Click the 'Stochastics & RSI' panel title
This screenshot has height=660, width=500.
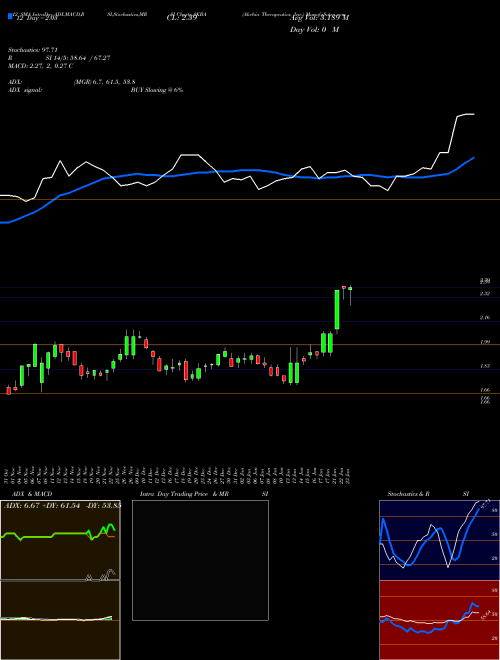pyautogui.click(x=428, y=494)
